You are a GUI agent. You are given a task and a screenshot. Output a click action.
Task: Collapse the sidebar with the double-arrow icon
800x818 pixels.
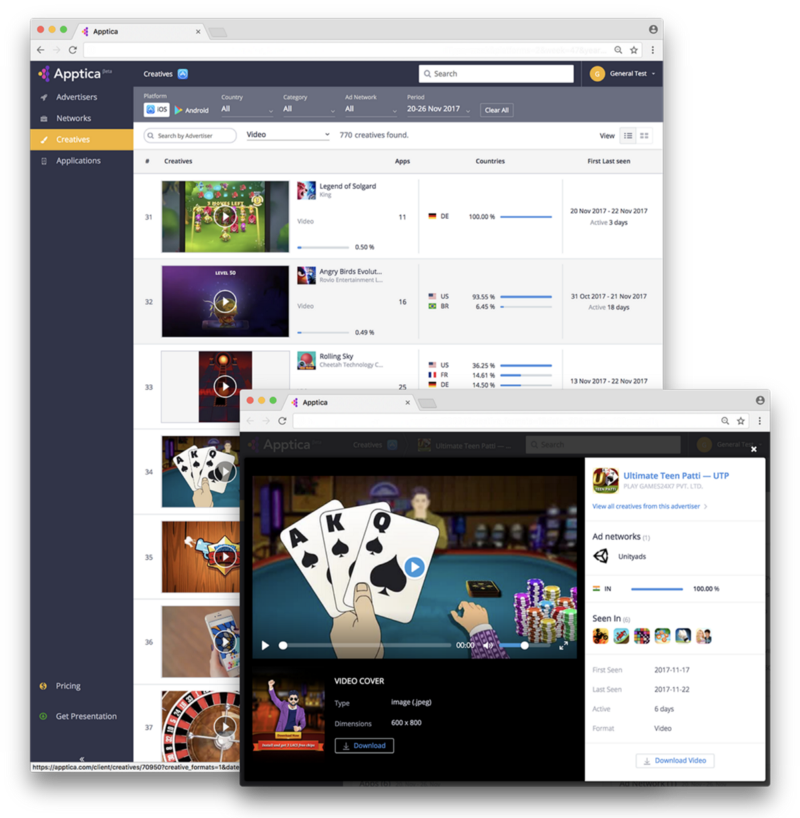[x=81, y=759]
